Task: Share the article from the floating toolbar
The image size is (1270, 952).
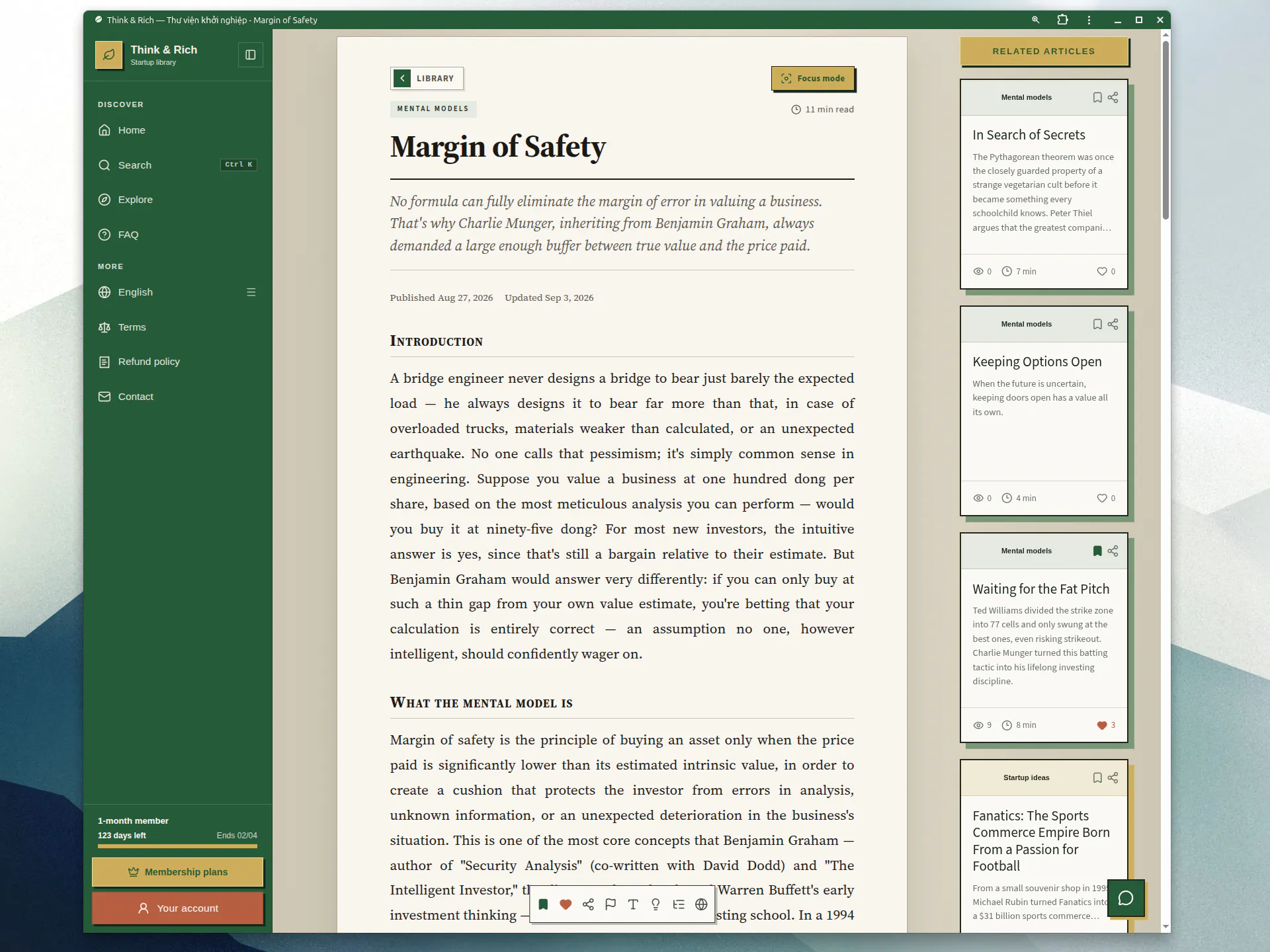Action: pyautogui.click(x=588, y=904)
